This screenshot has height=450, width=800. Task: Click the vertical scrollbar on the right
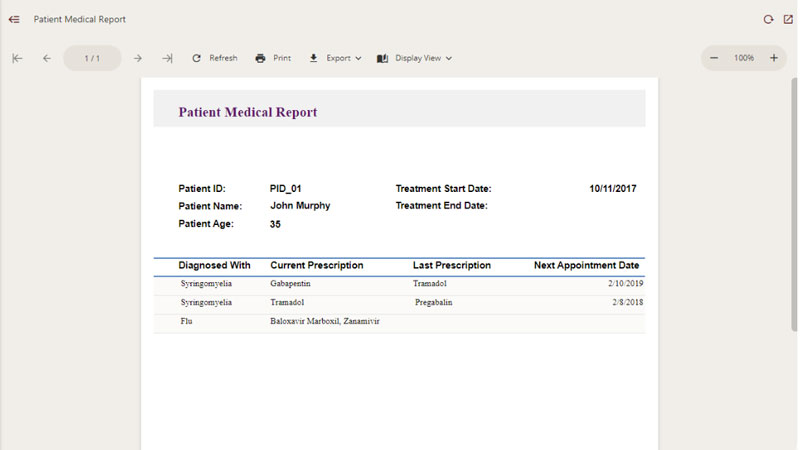[x=795, y=200]
